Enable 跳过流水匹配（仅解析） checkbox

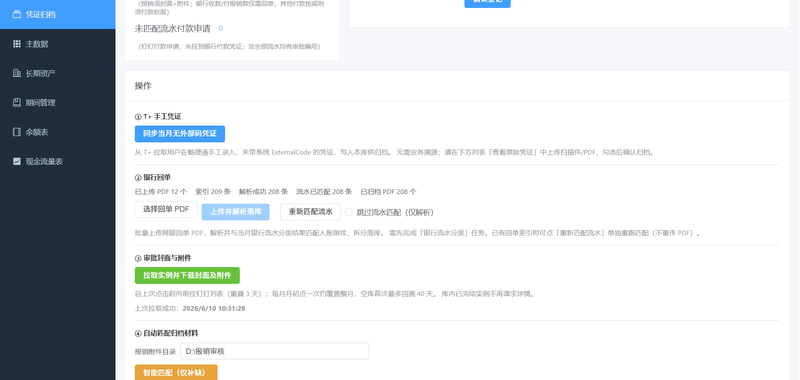point(349,212)
